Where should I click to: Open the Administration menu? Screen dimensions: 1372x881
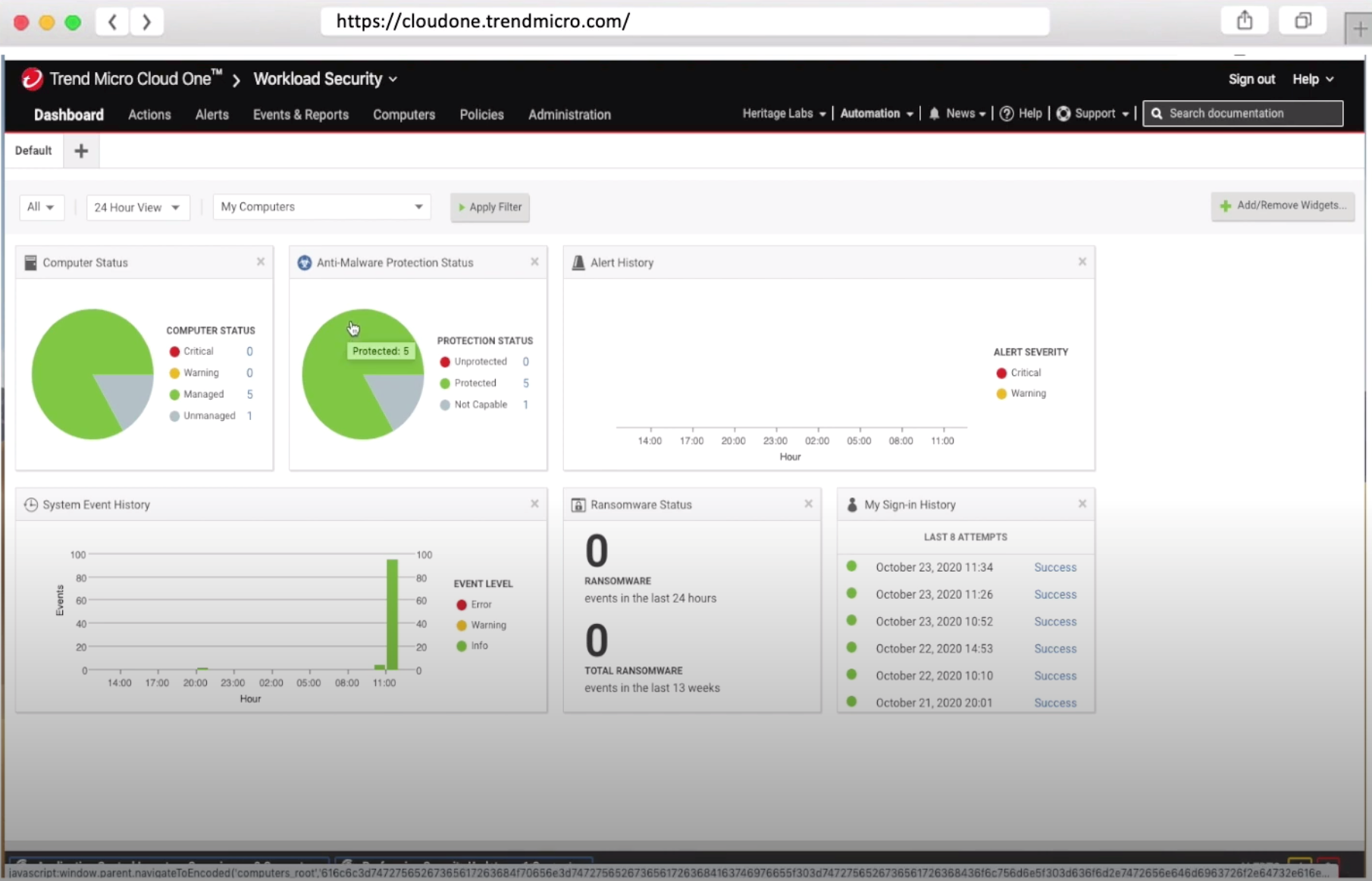[569, 114]
